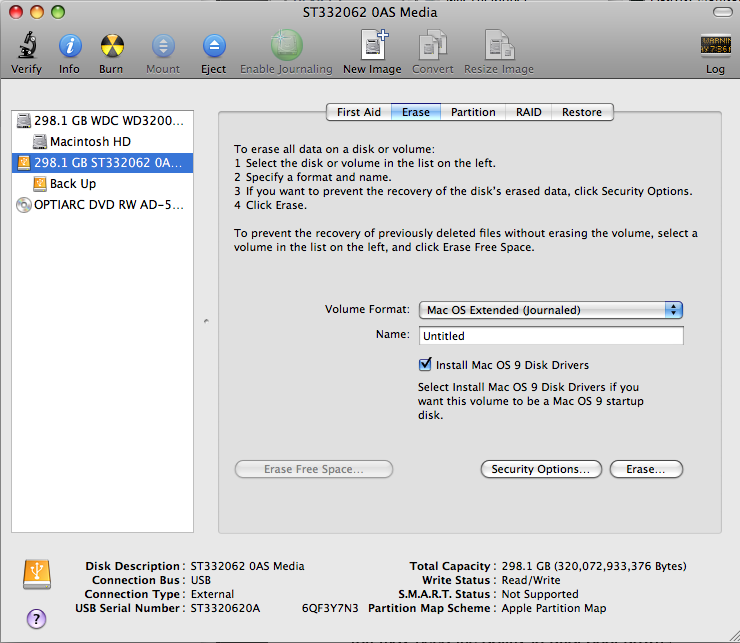
Task: Switch to the Erase tab
Action: click(416, 112)
